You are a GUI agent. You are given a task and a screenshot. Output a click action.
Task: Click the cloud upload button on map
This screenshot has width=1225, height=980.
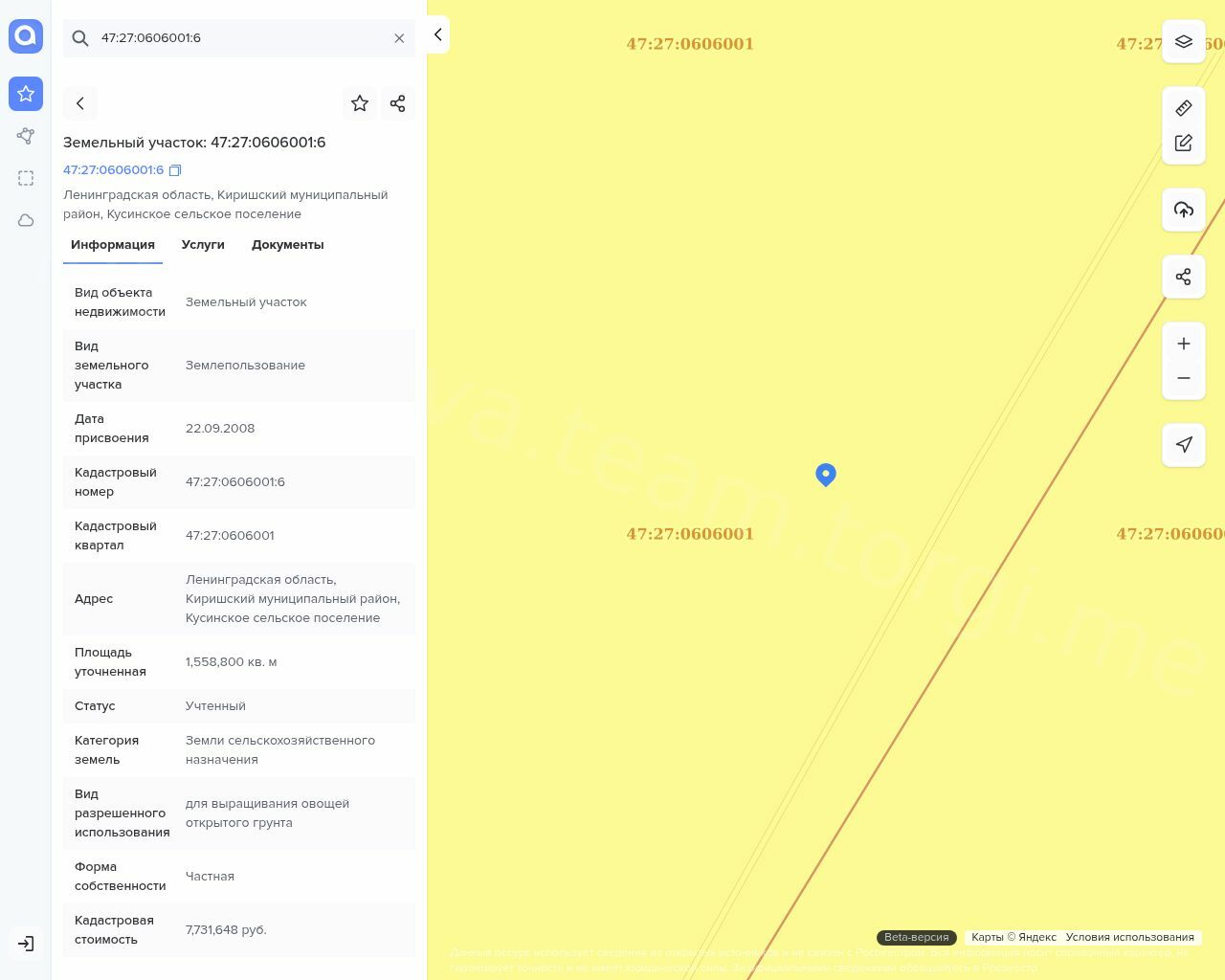[1184, 210]
